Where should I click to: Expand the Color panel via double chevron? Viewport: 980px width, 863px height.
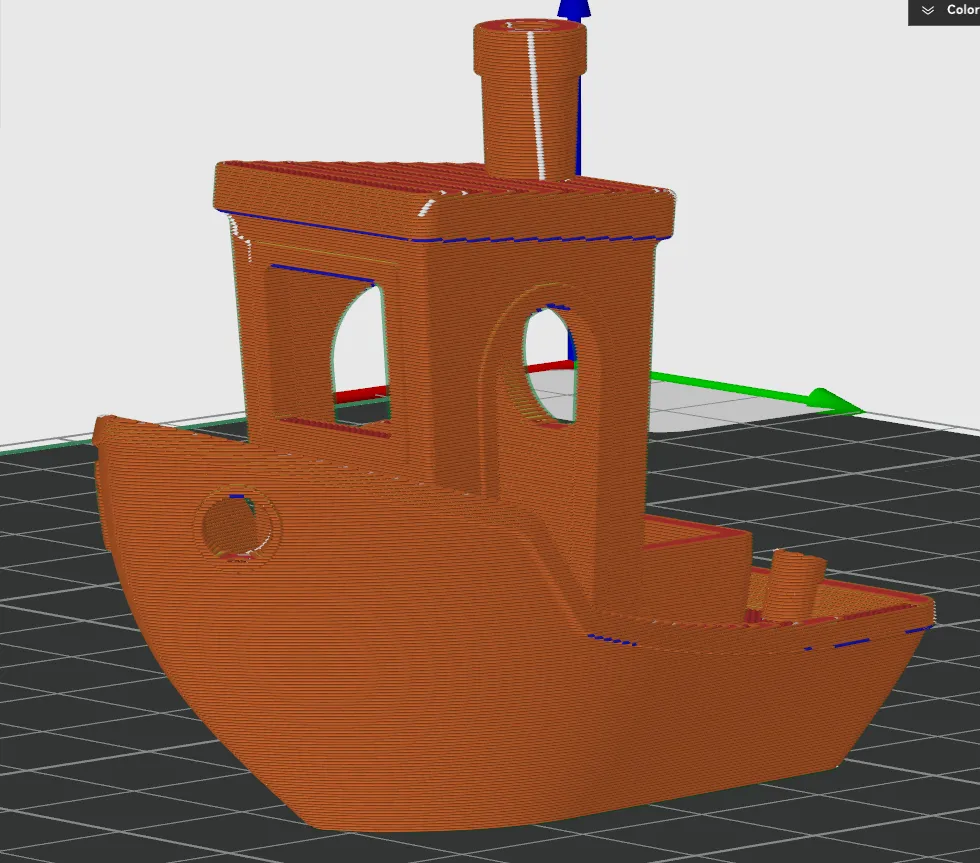(928, 10)
